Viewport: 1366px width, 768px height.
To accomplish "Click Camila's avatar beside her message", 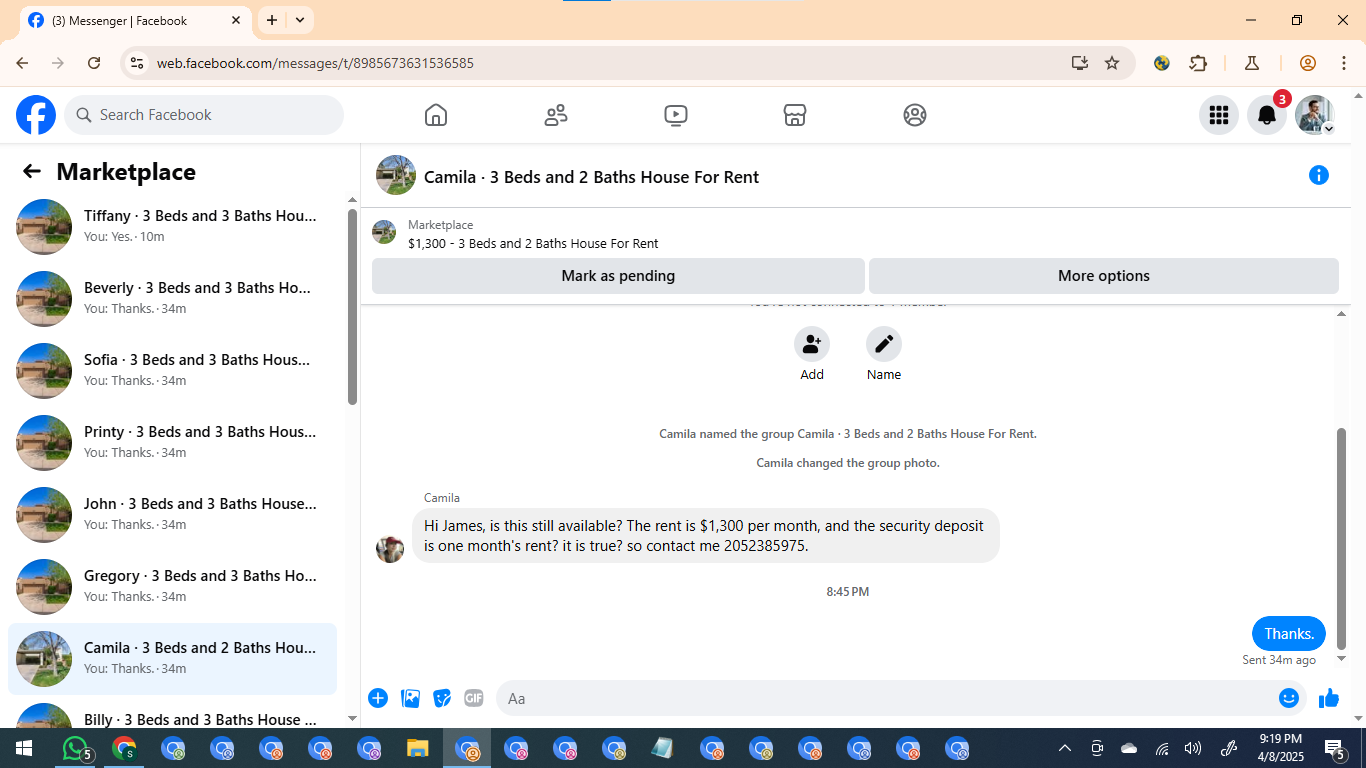I will point(390,549).
